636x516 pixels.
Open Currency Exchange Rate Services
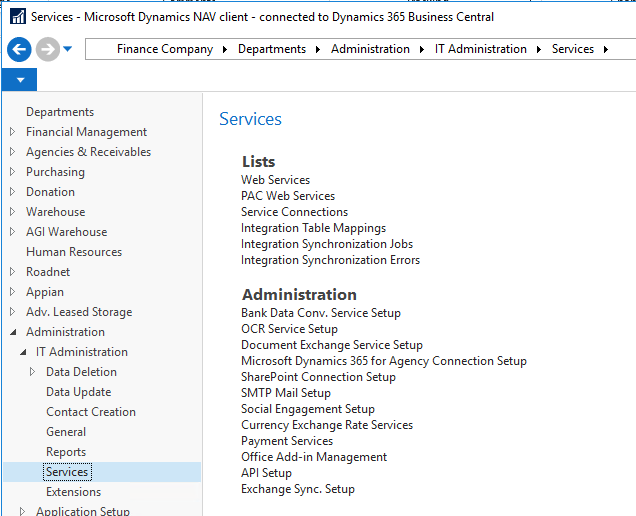pos(326,425)
